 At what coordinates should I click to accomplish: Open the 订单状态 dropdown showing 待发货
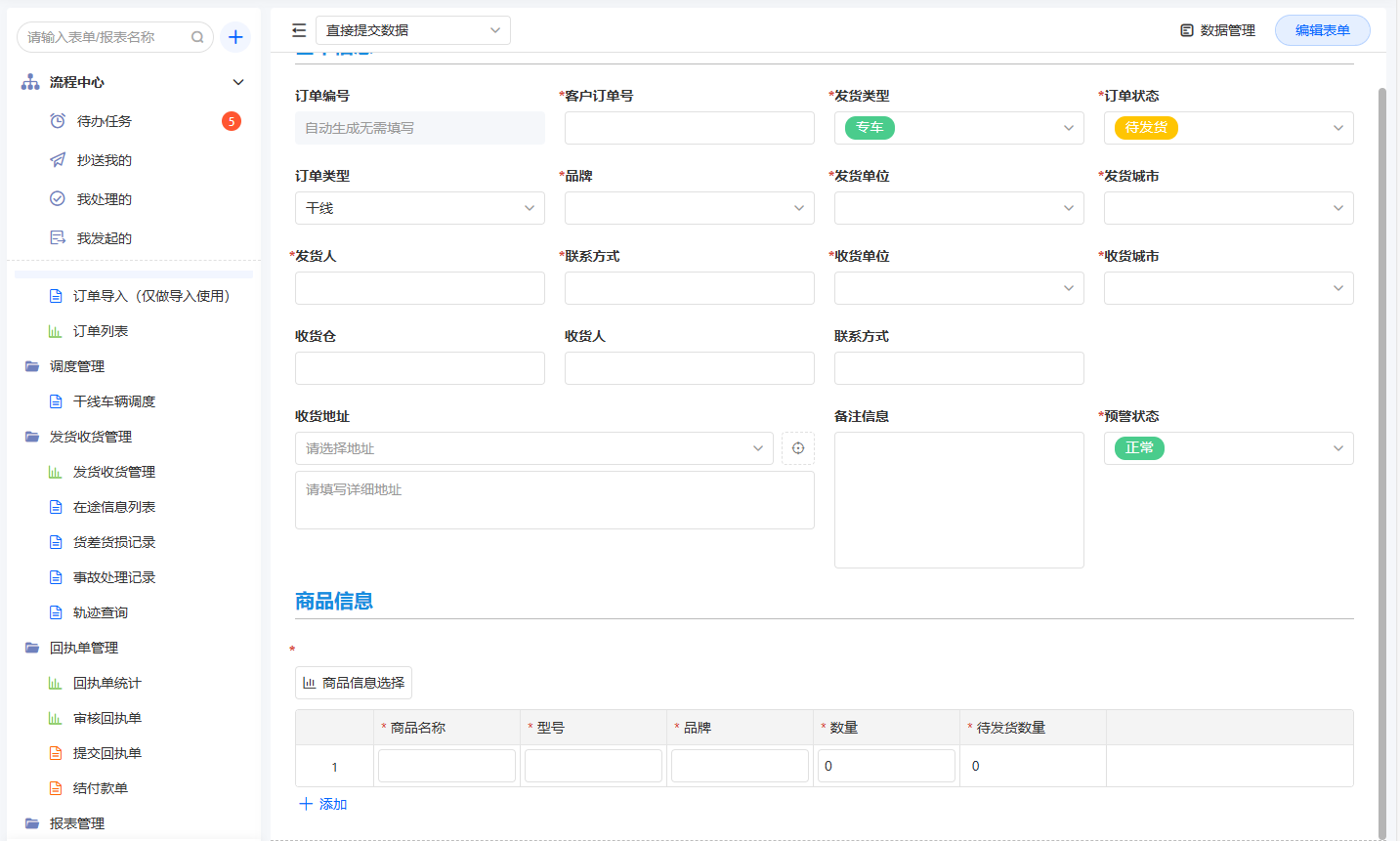(1229, 128)
